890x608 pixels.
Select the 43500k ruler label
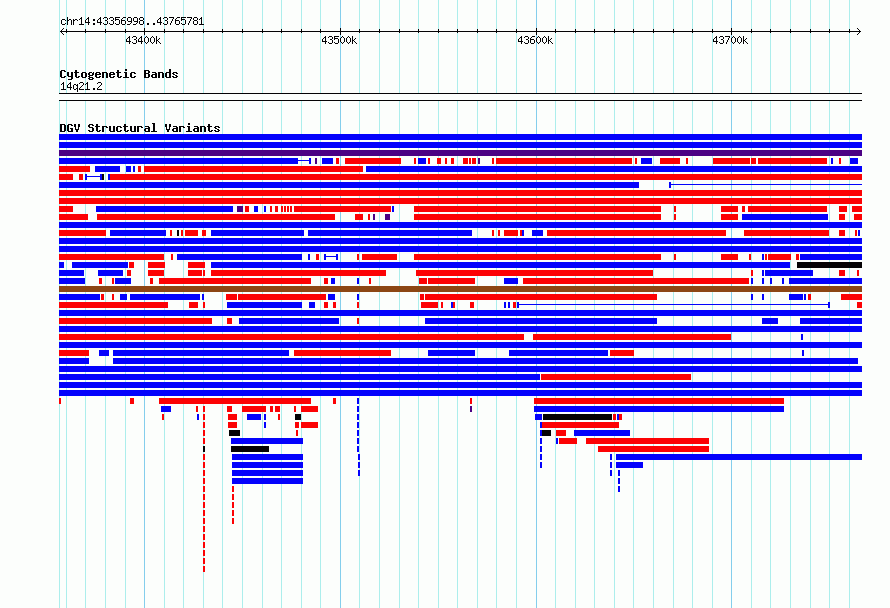click(x=339, y=40)
